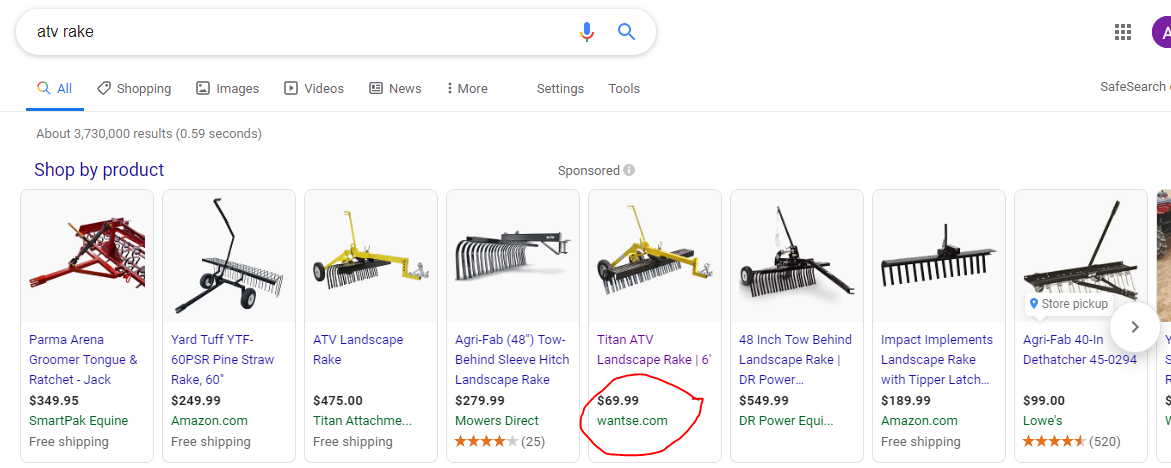Switch to the Images tab
The image size is (1171, 468).
tap(227, 88)
